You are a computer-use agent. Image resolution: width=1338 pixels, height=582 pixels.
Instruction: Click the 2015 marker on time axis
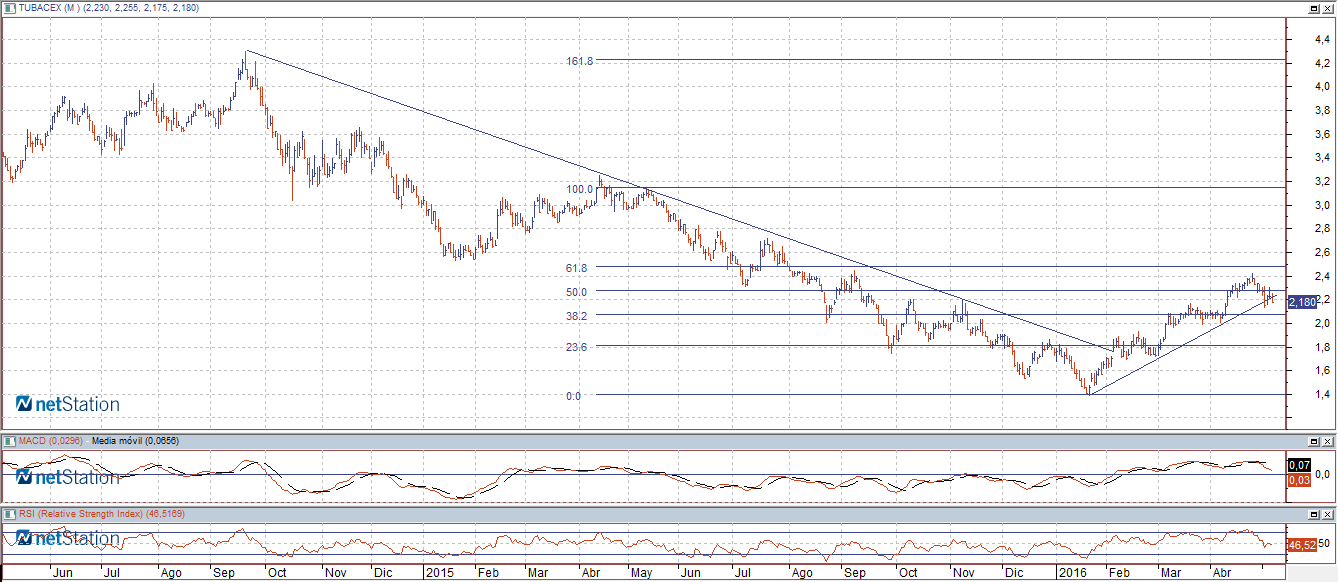pos(440,574)
